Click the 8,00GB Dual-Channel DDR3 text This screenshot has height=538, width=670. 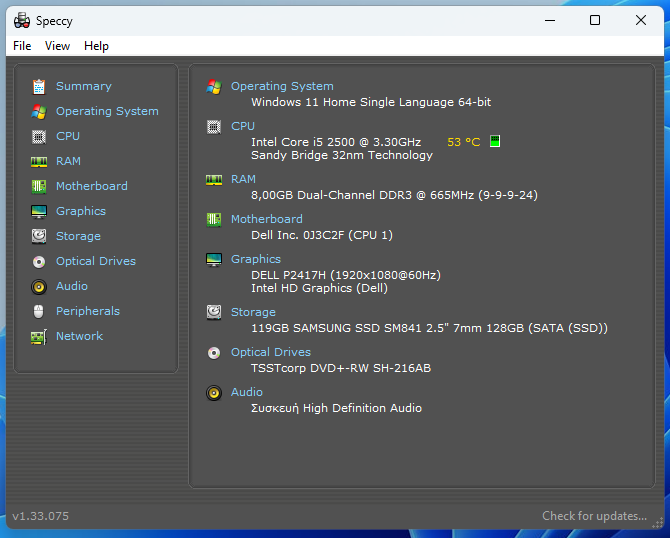click(394, 195)
